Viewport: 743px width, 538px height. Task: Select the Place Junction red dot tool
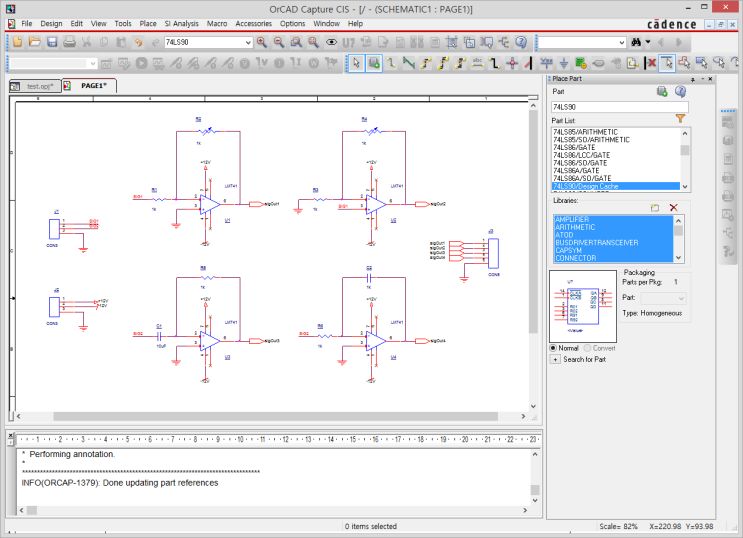click(x=512, y=63)
